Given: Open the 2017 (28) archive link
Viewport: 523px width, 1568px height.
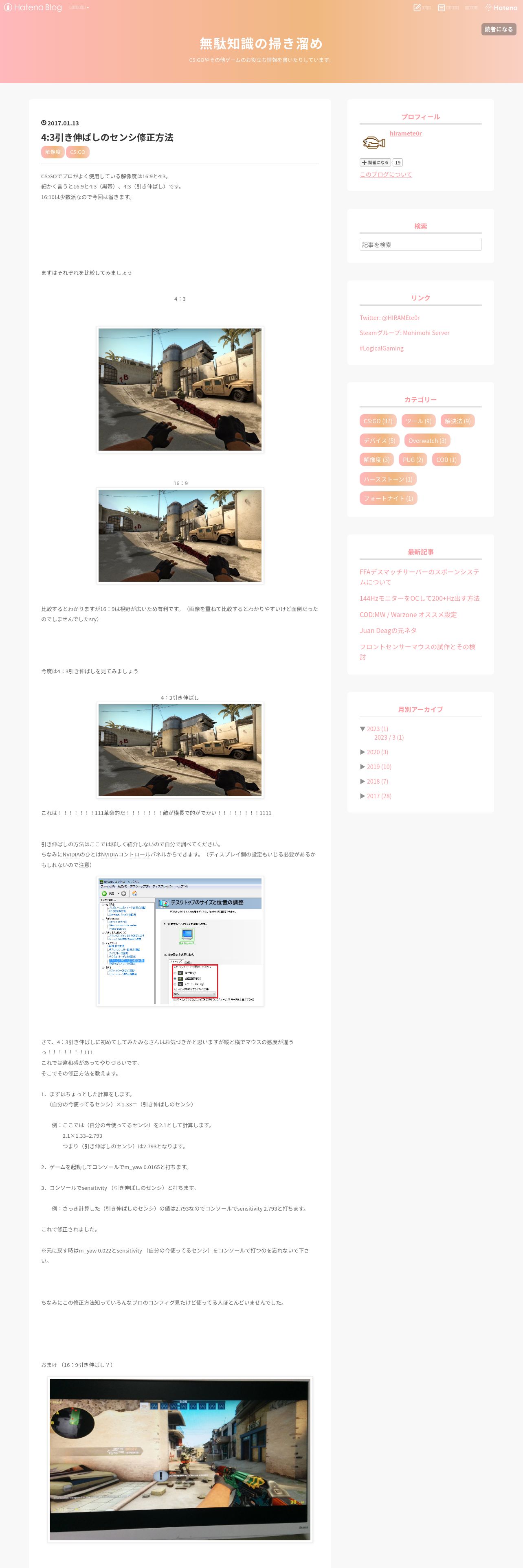Looking at the screenshot, I should (379, 795).
